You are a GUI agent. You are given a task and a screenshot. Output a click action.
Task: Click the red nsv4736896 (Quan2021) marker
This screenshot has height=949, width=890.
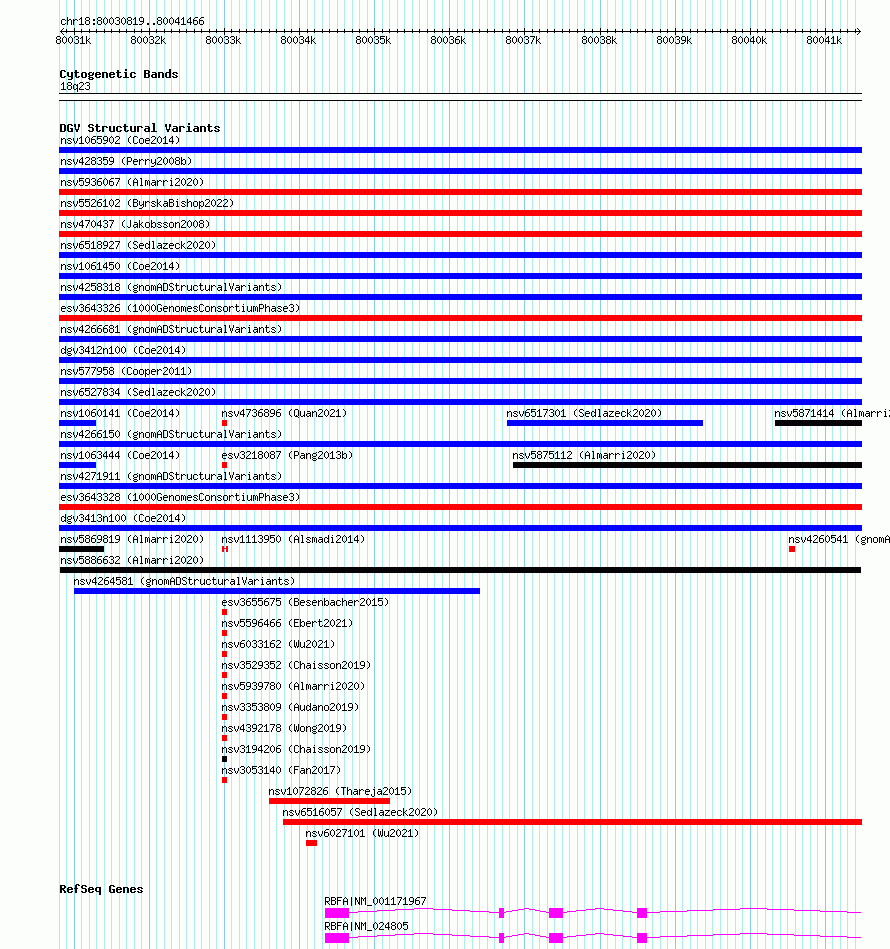point(224,423)
